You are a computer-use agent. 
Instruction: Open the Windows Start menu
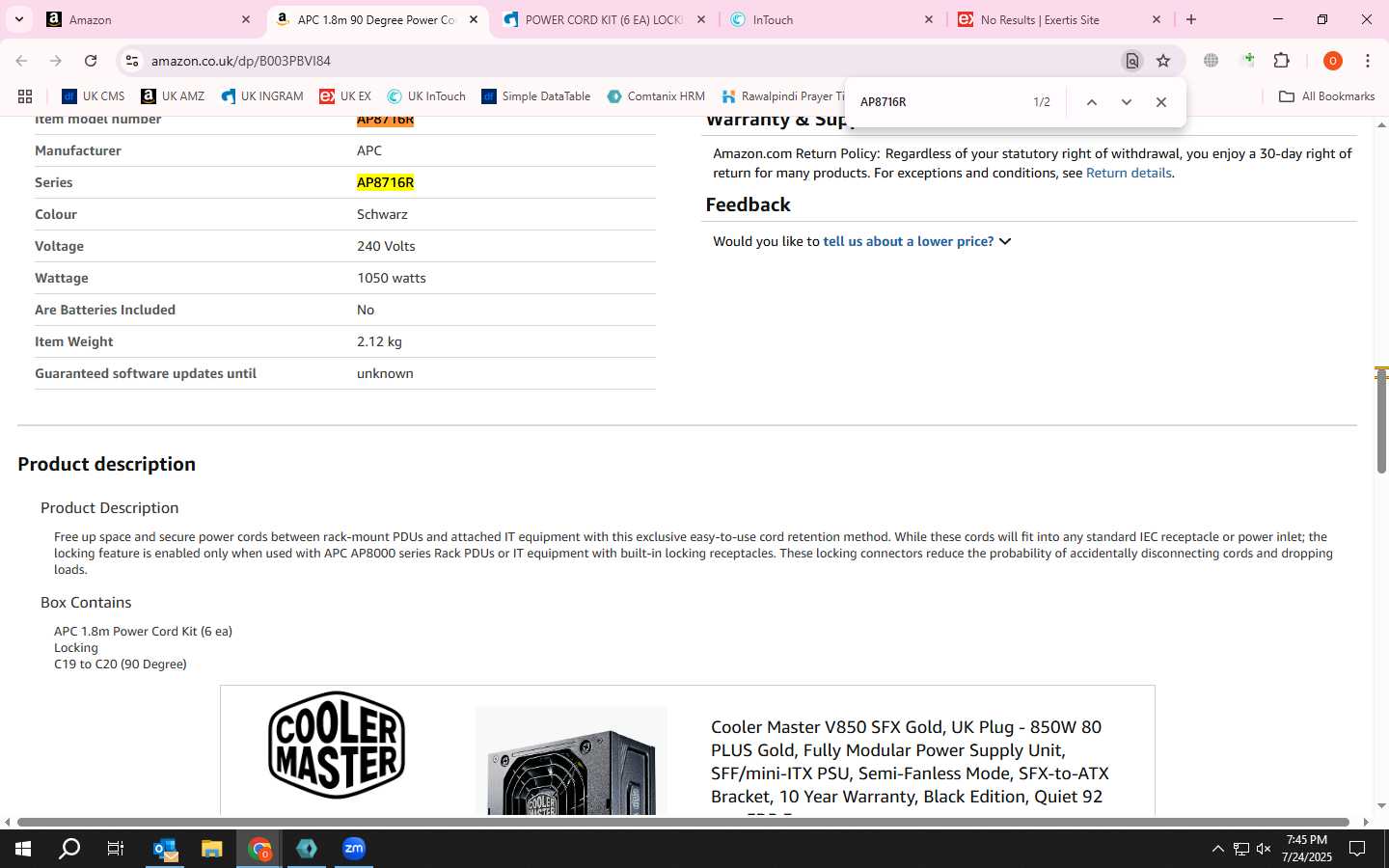23,849
